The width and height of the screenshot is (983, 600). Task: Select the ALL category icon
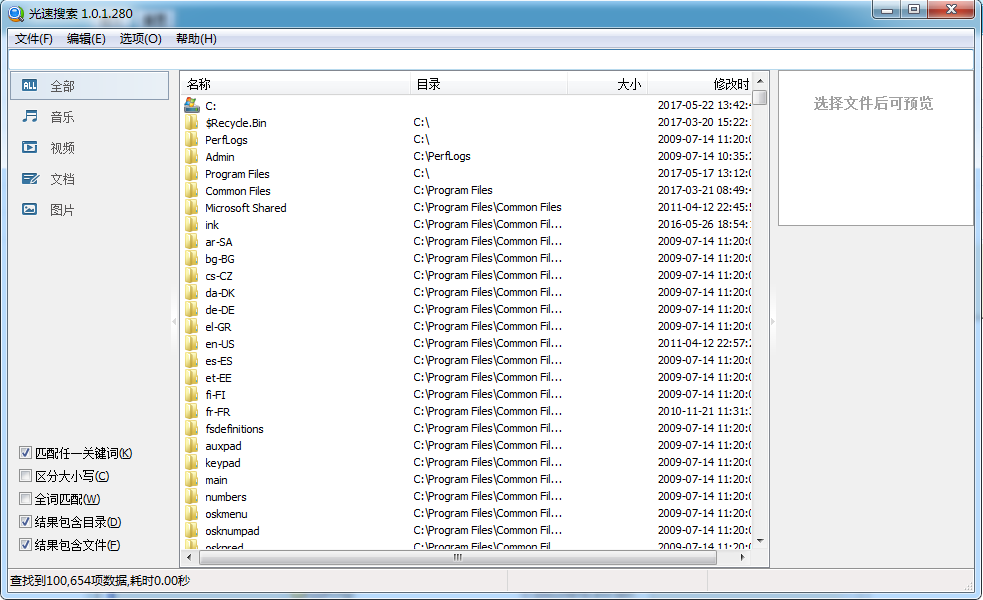[x=29, y=85]
